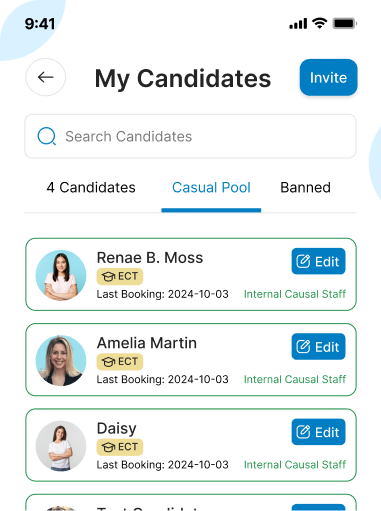
Task: Tap the back arrow button
Action: click(x=46, y=77)
